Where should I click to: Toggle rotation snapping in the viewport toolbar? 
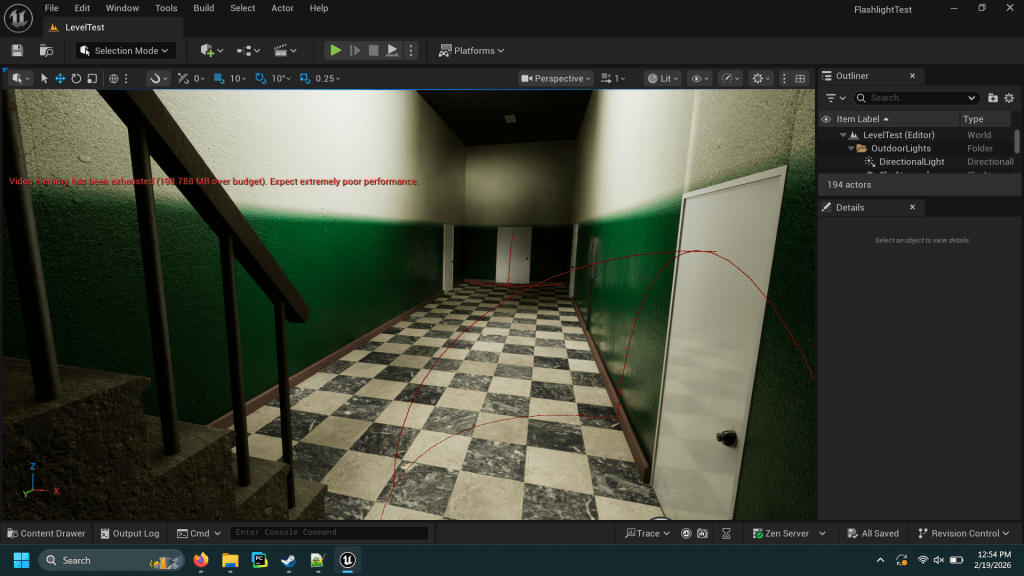261,78
